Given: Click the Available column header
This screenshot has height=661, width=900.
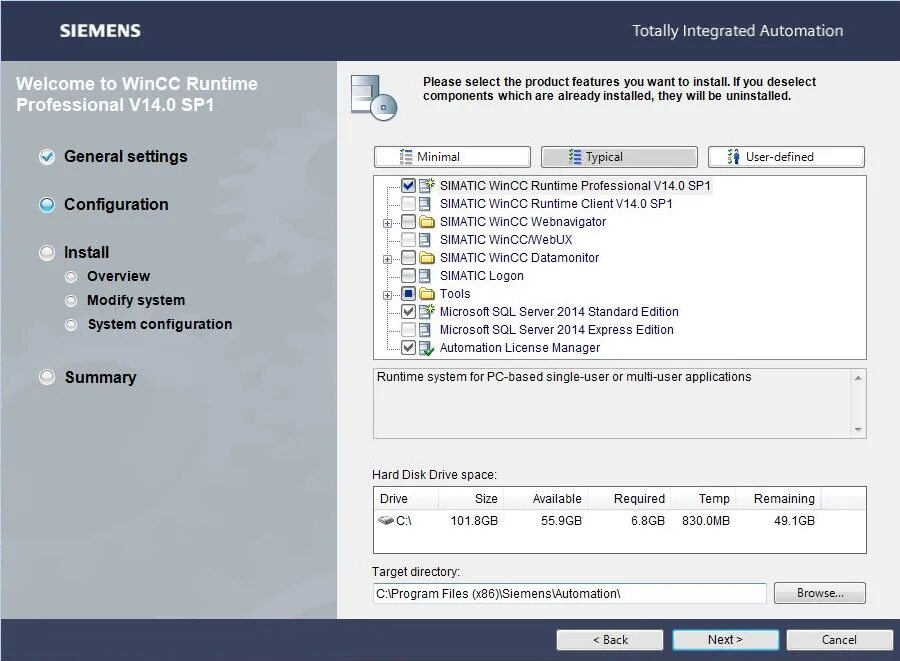Looking at the screenshot, I should click(545, 499).
